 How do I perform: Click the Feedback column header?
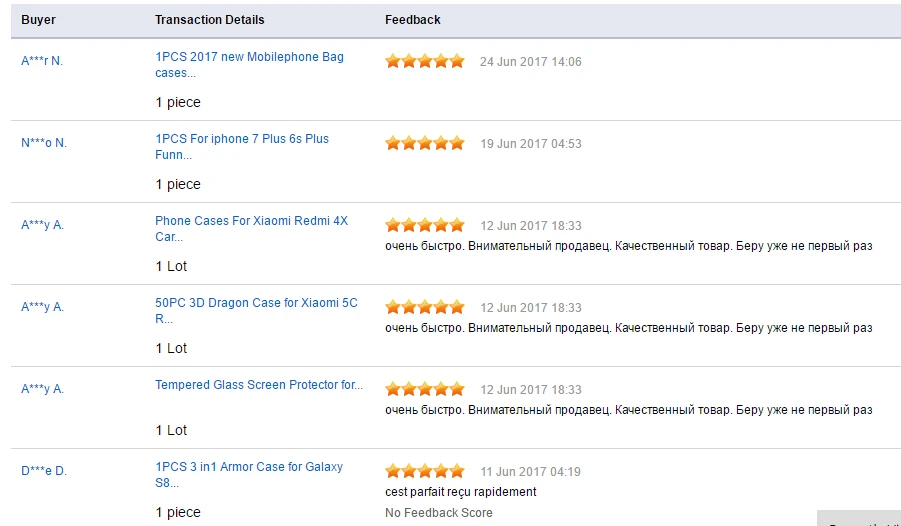coord(413,20)
